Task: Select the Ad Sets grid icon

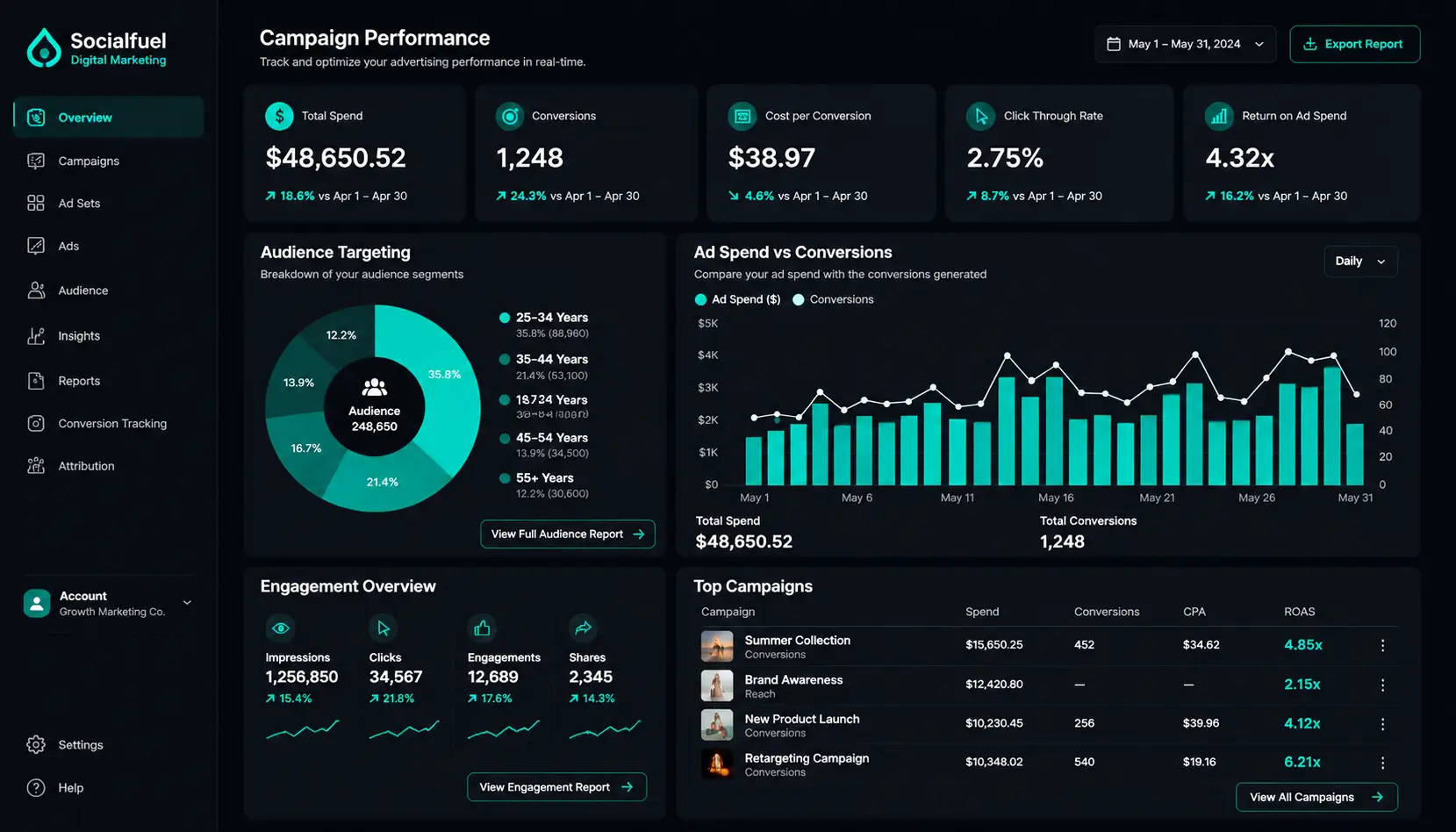Action: click(x=36, y=203)
